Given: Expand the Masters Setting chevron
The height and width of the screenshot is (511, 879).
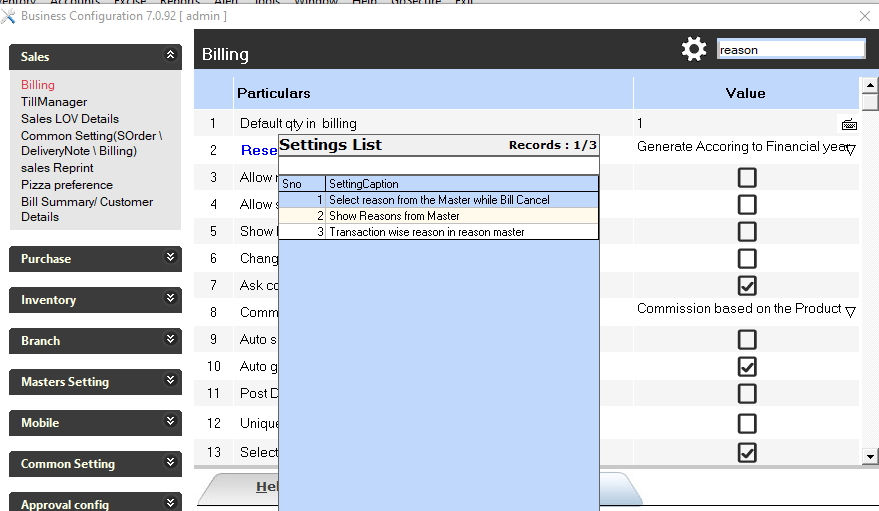Looking at the screenshot, I should point(171,381).
